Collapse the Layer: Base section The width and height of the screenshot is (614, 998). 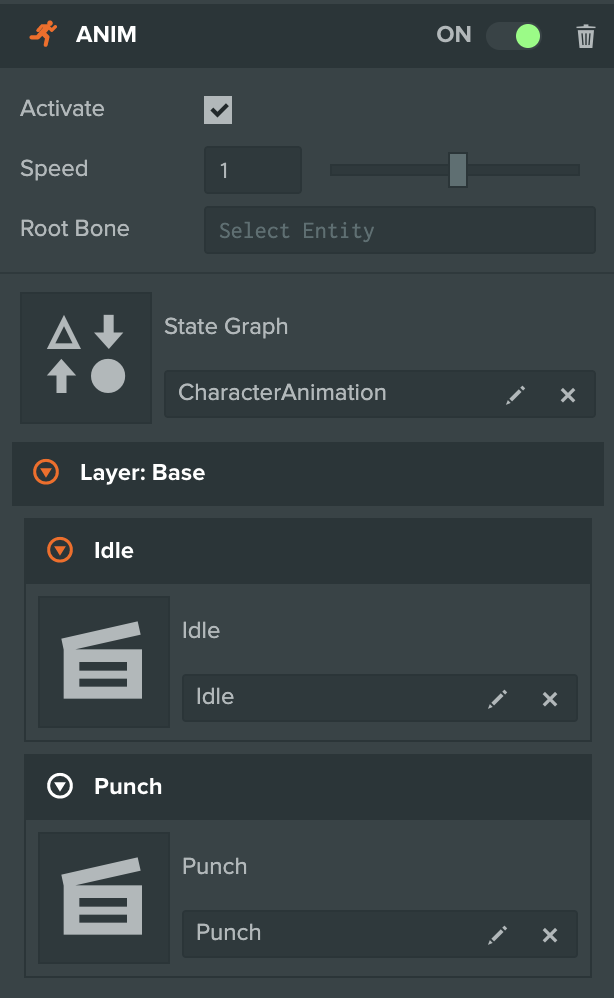coord(46,473)
